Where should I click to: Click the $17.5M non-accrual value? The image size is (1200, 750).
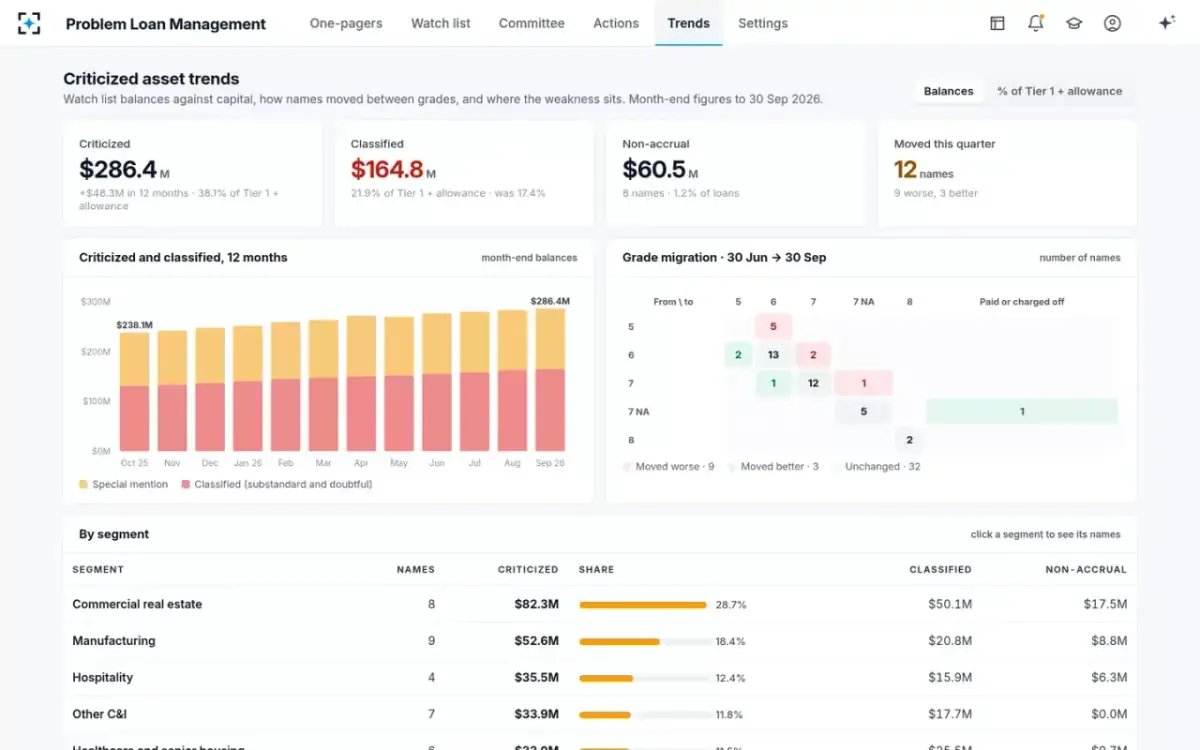coord(1105,604)
